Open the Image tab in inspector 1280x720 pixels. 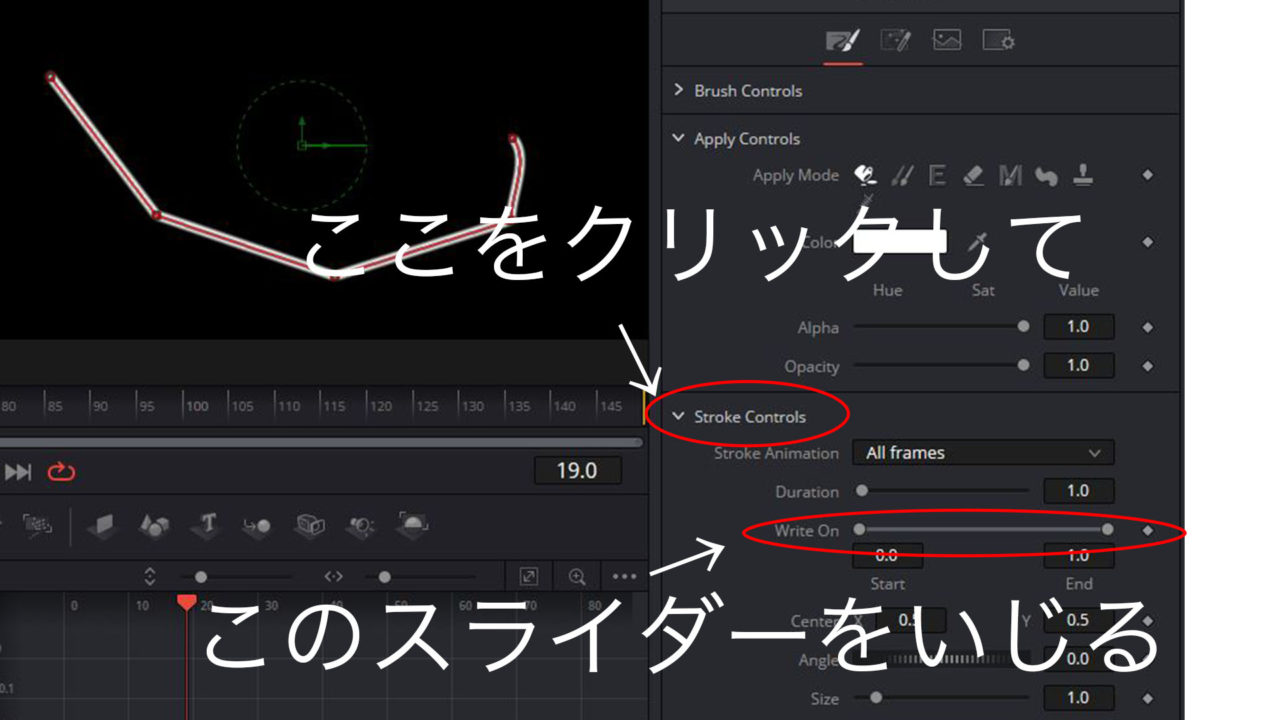tap(947, 40)
